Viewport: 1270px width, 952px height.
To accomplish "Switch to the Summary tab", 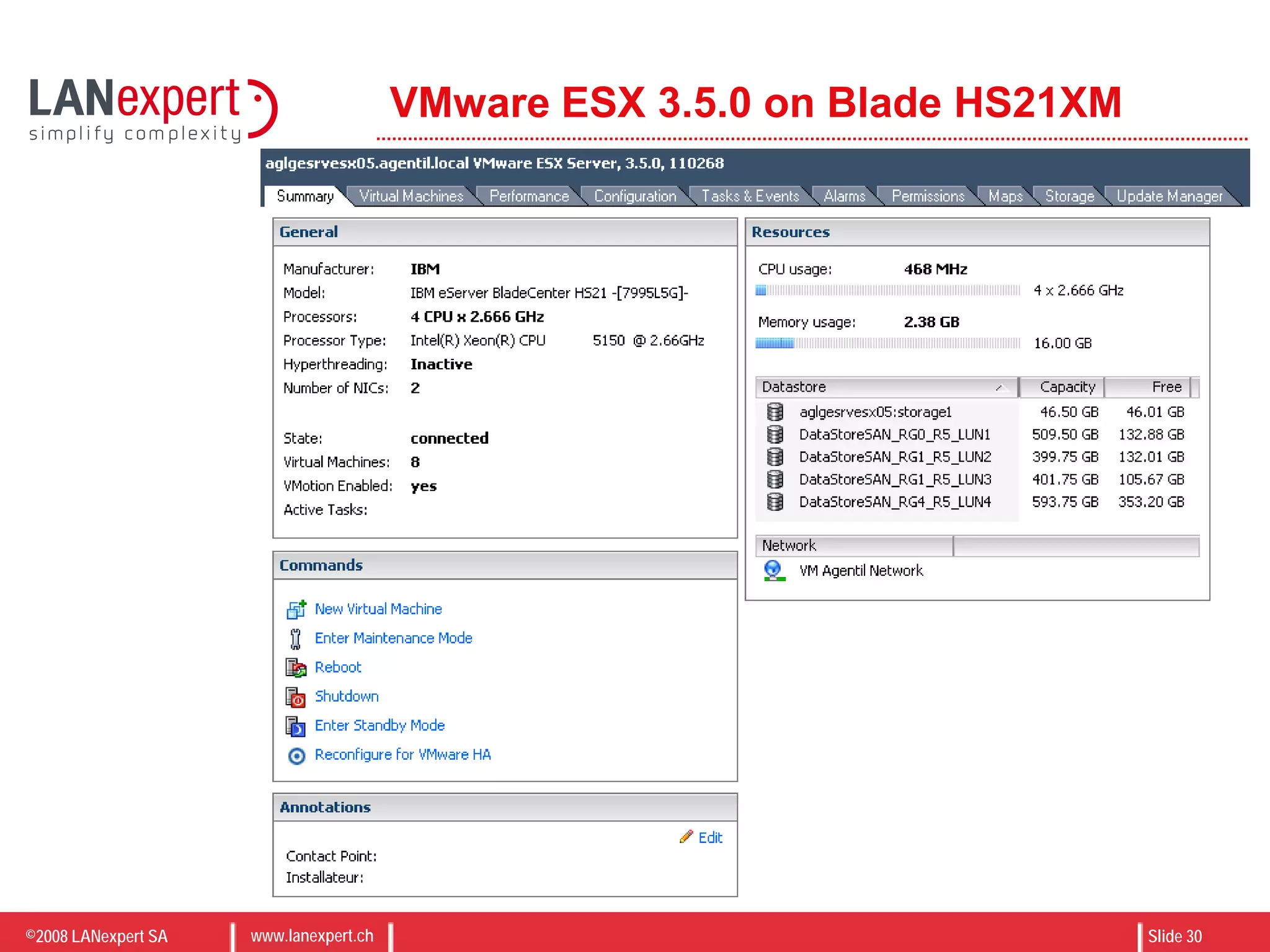I will click(x=305, y=196).
